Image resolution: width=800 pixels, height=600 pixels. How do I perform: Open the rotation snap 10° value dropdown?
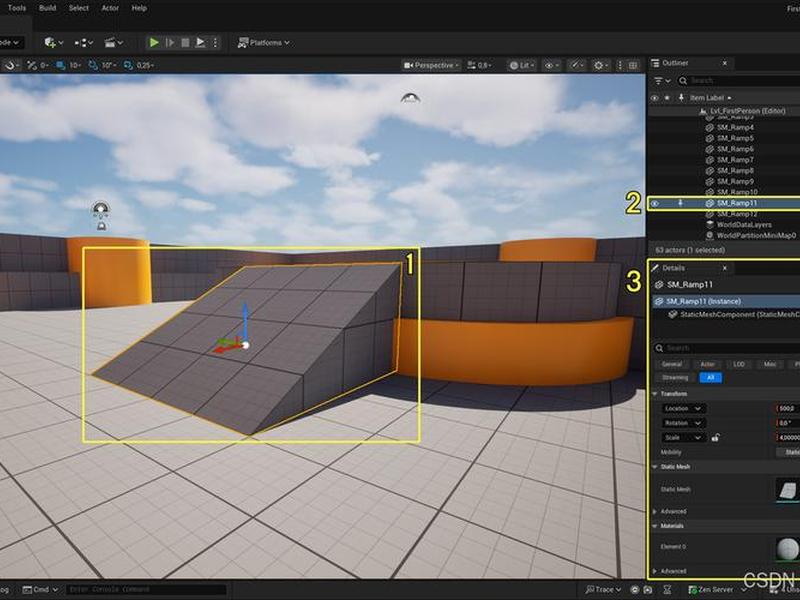[109, 65]
